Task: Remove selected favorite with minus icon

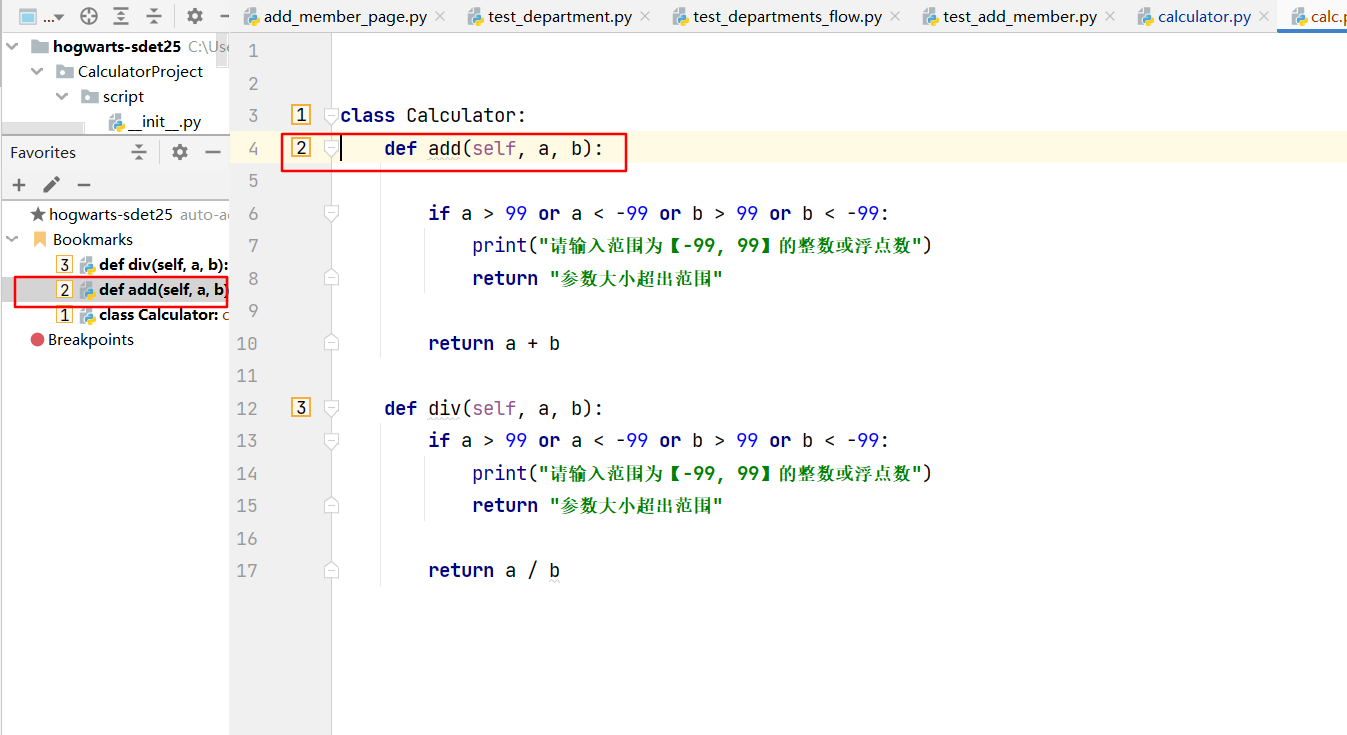Action: click(x=84, y=185)
